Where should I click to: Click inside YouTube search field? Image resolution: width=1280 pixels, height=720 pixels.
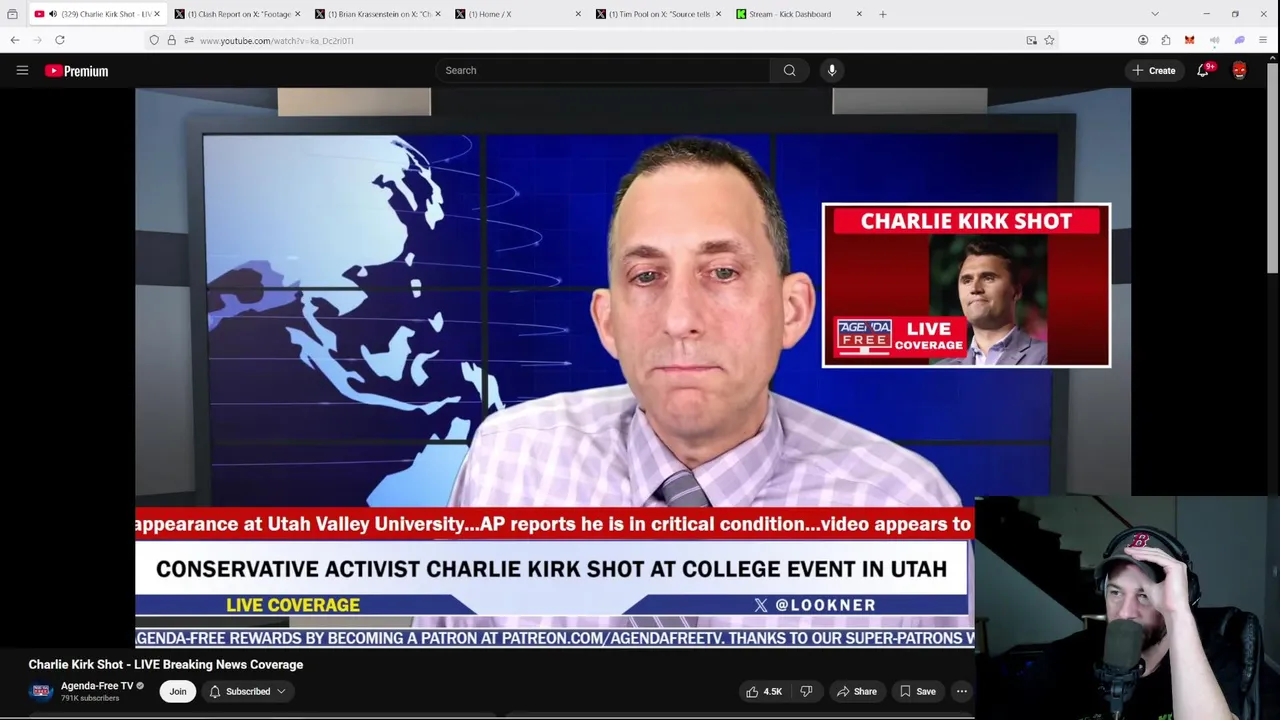(603, 70)
